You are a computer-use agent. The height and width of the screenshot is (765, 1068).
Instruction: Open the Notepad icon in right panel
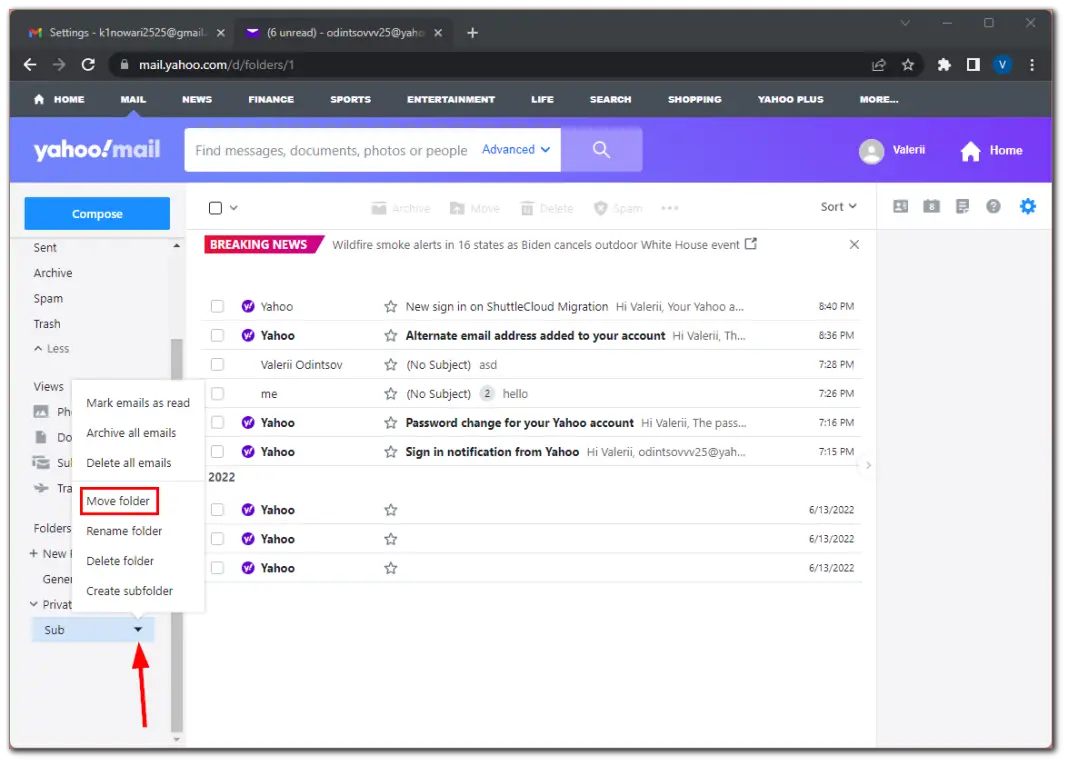[x=962, y=206]
